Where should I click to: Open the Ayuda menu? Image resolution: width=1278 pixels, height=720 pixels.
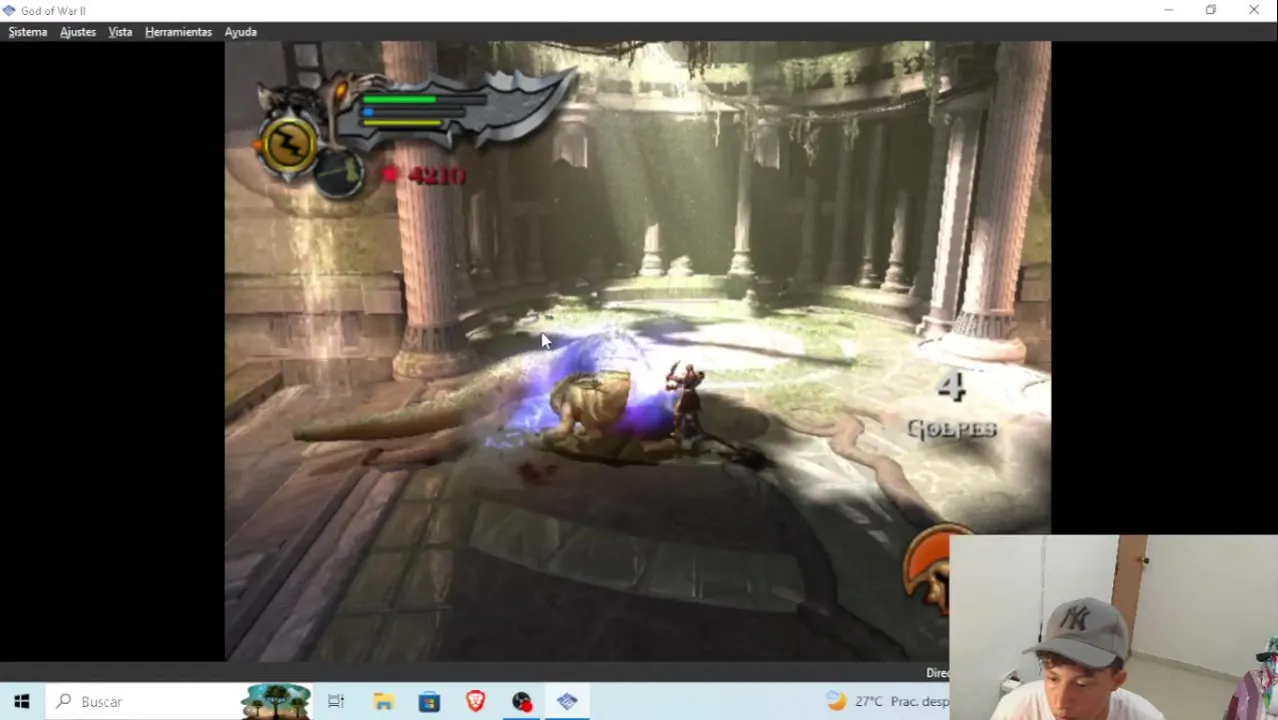tap(241, 32)
